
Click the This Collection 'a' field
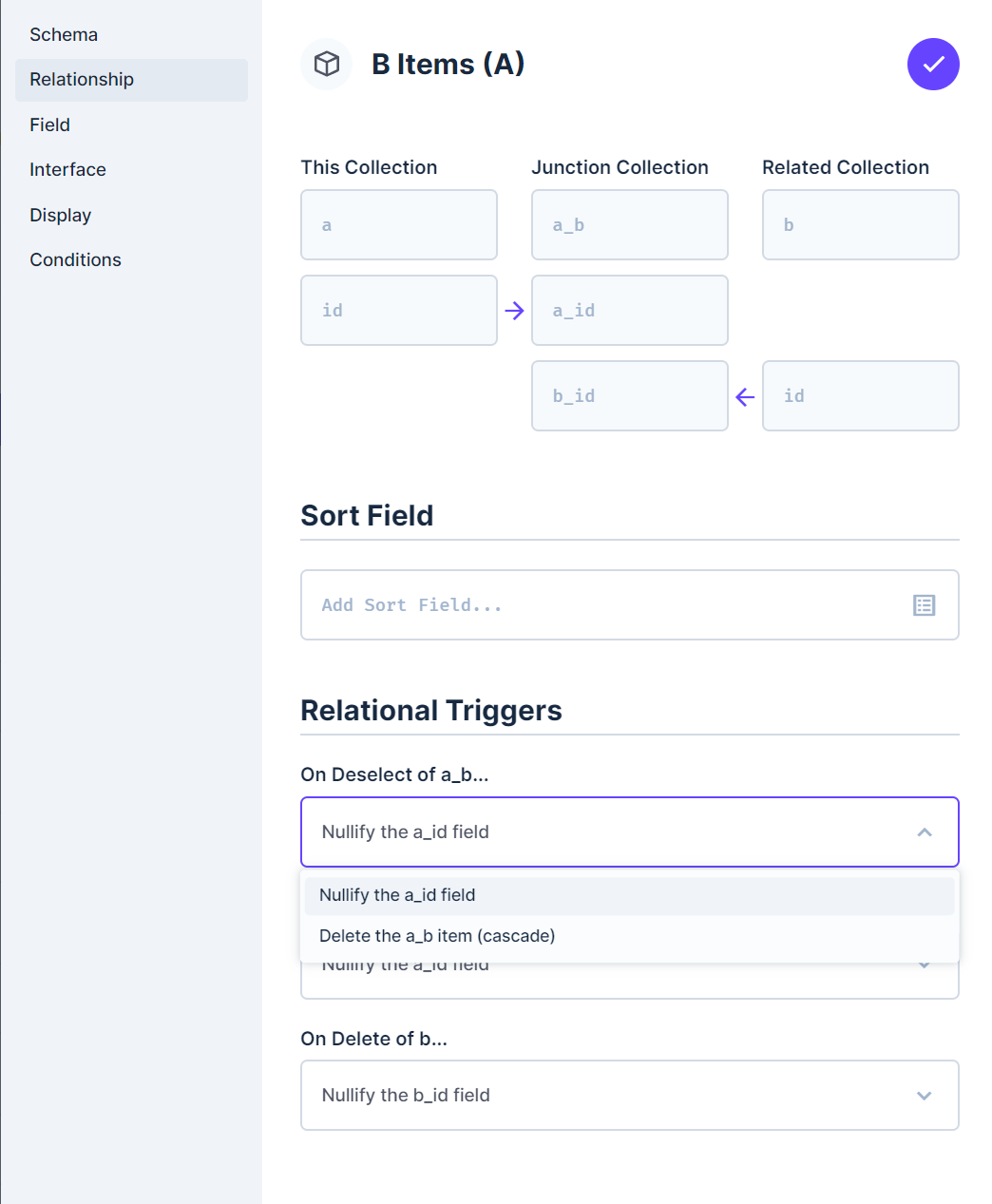point(399,225)
